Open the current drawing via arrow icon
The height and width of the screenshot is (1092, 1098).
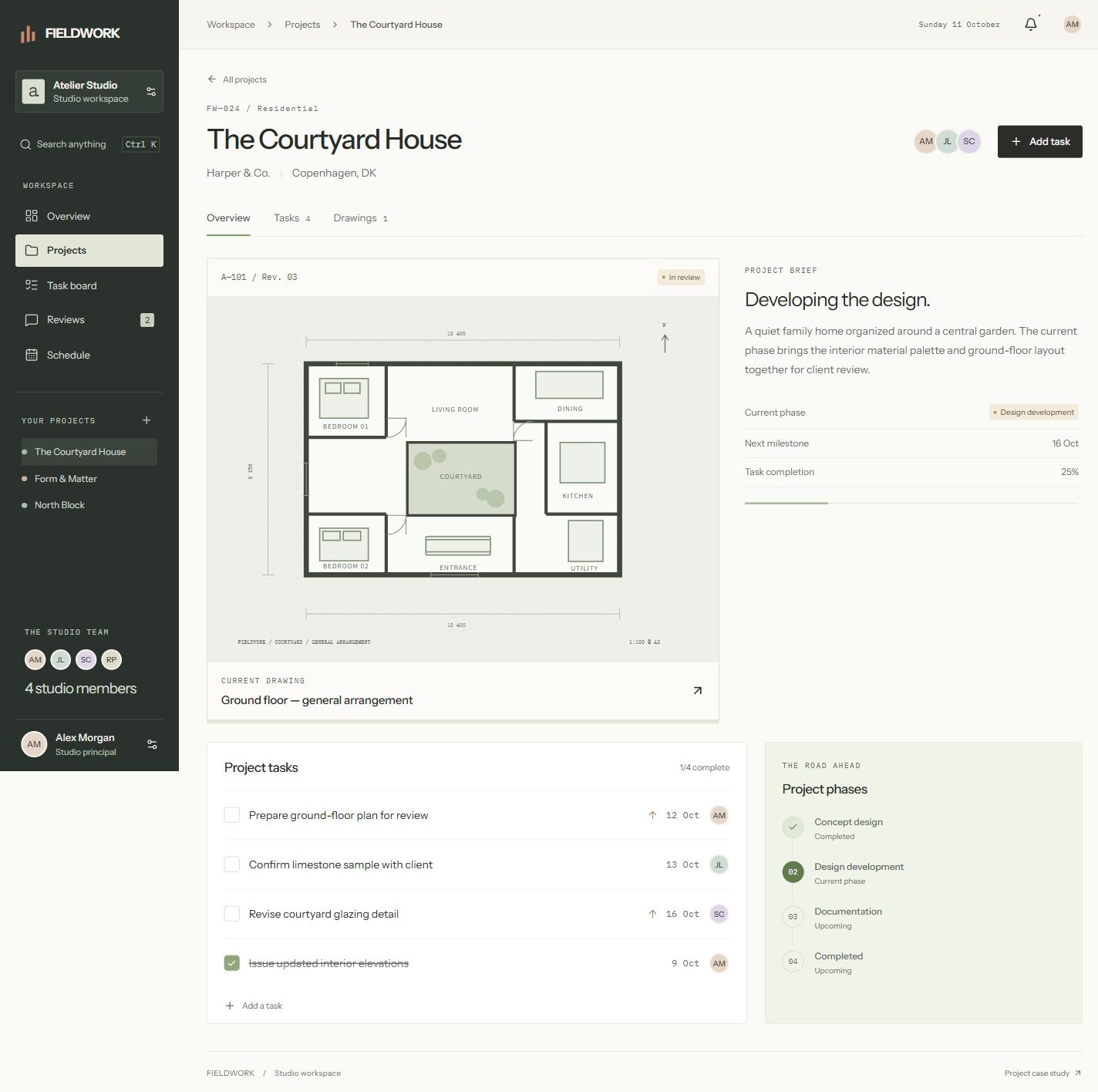[697, 691]
